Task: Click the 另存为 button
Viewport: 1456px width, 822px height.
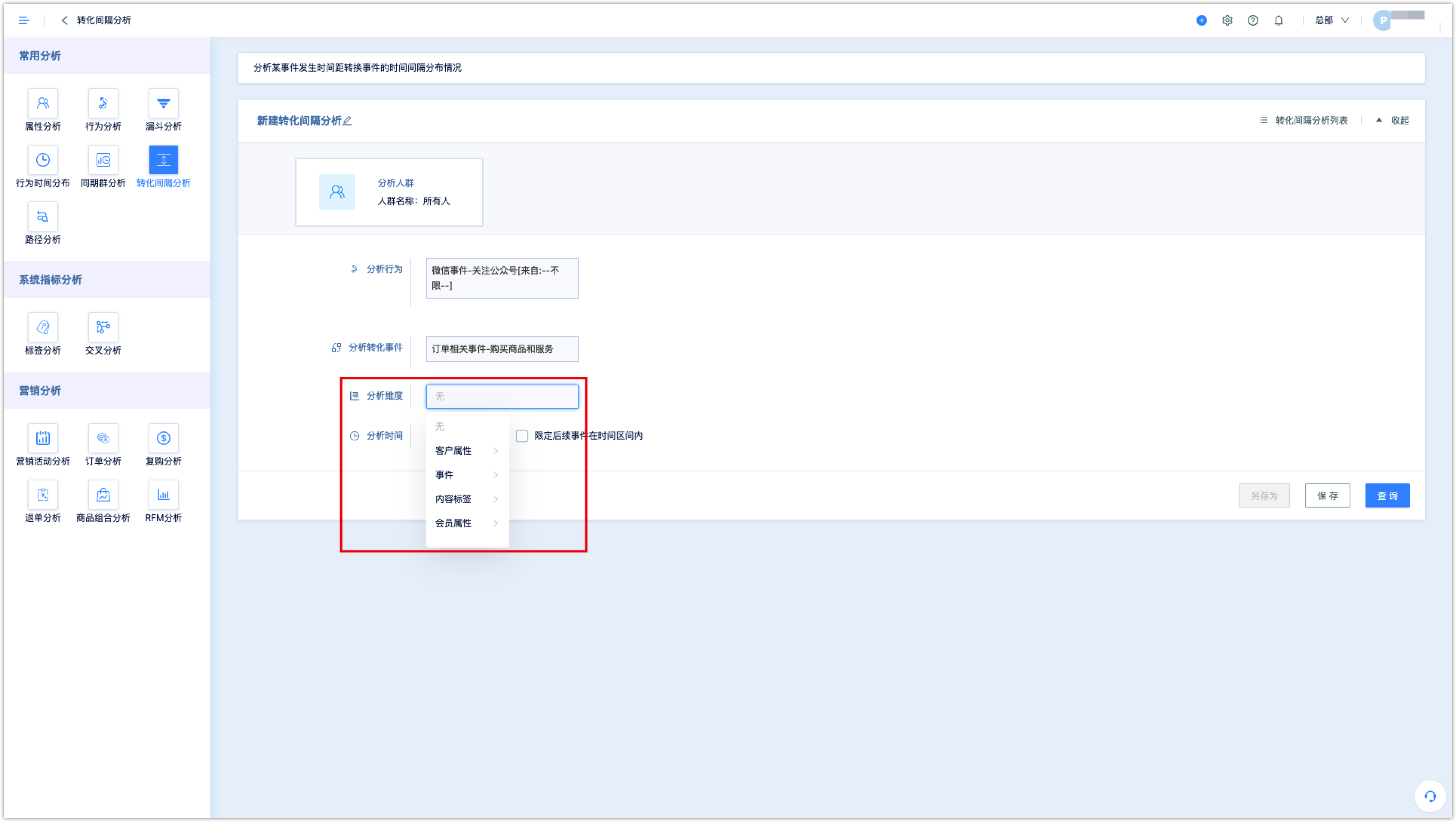Action: point(1264,495)
